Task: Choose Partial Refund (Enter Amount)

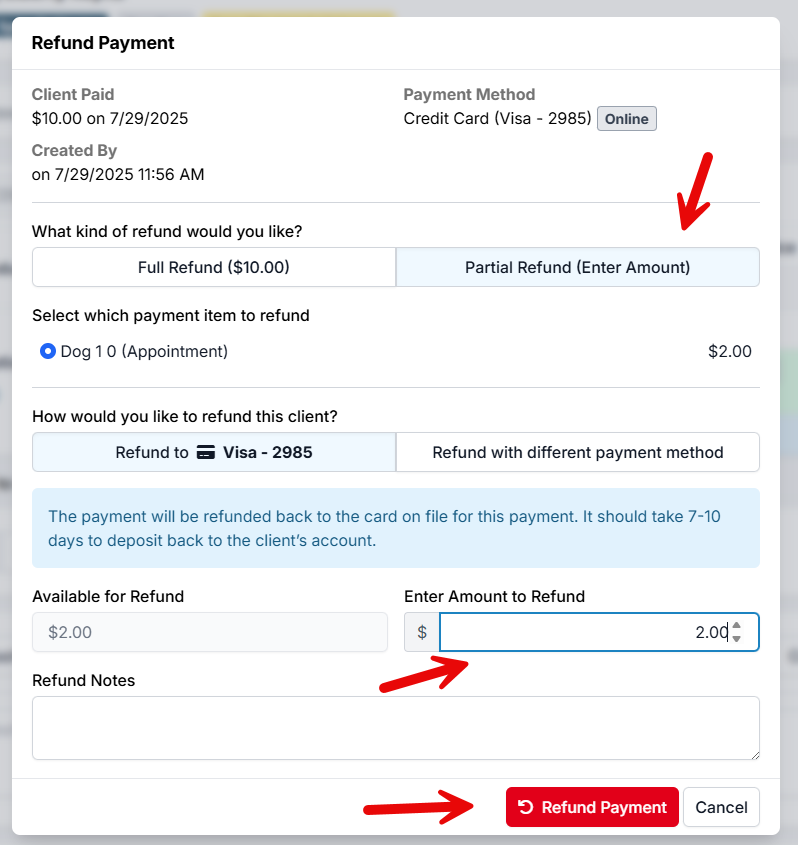Action: [577, 268]
